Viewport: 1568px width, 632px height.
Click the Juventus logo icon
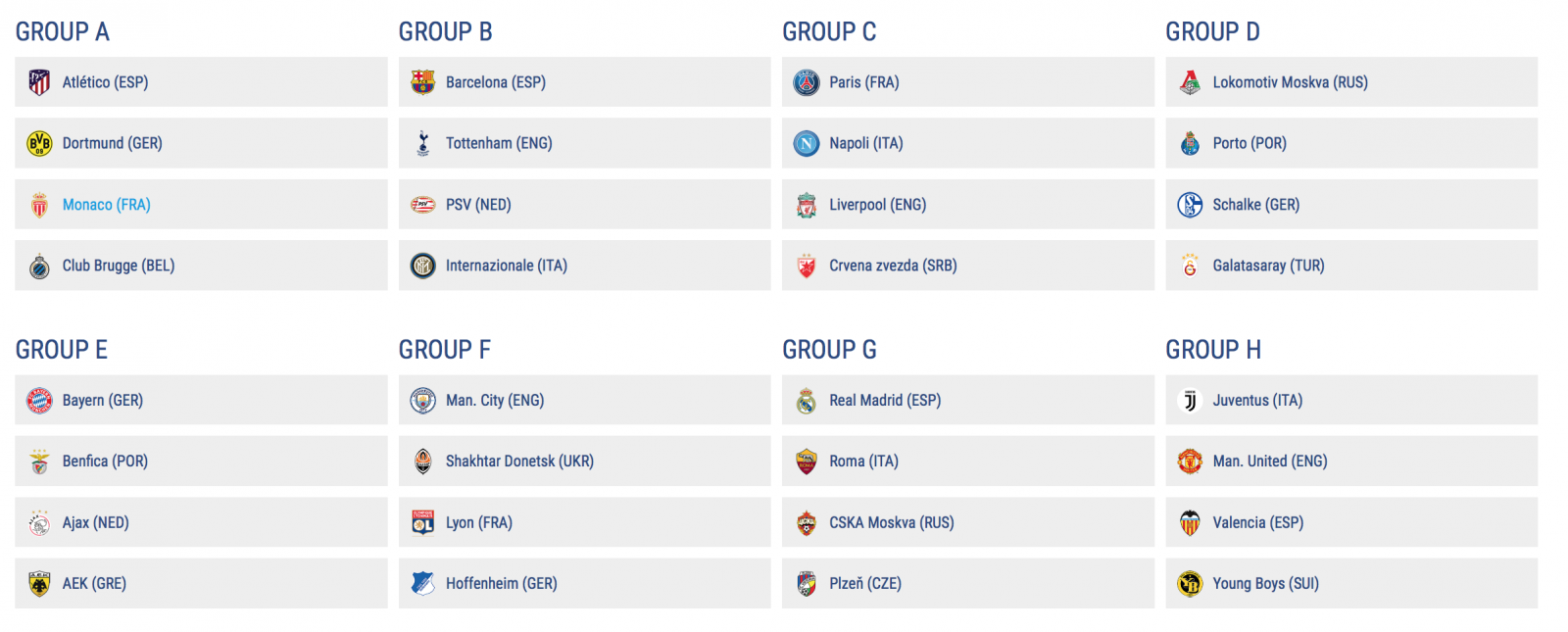tap(1190, 401)
